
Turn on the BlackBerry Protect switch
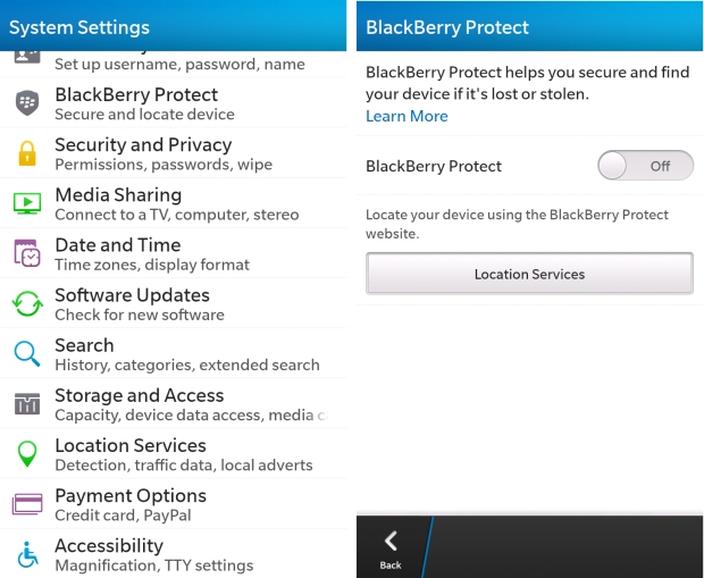pos(645,166)
